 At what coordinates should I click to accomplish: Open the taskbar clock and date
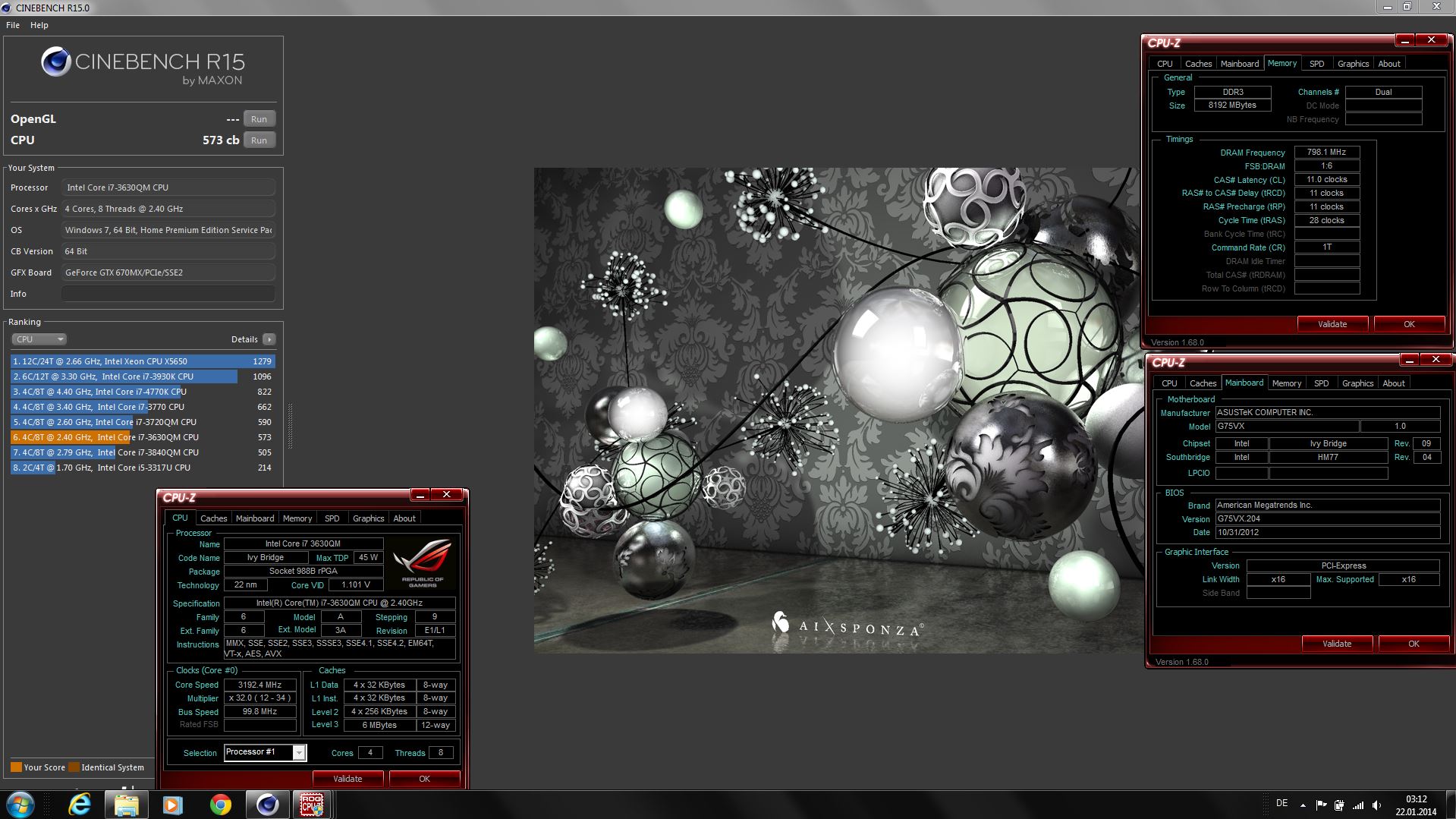(1416, 805)
